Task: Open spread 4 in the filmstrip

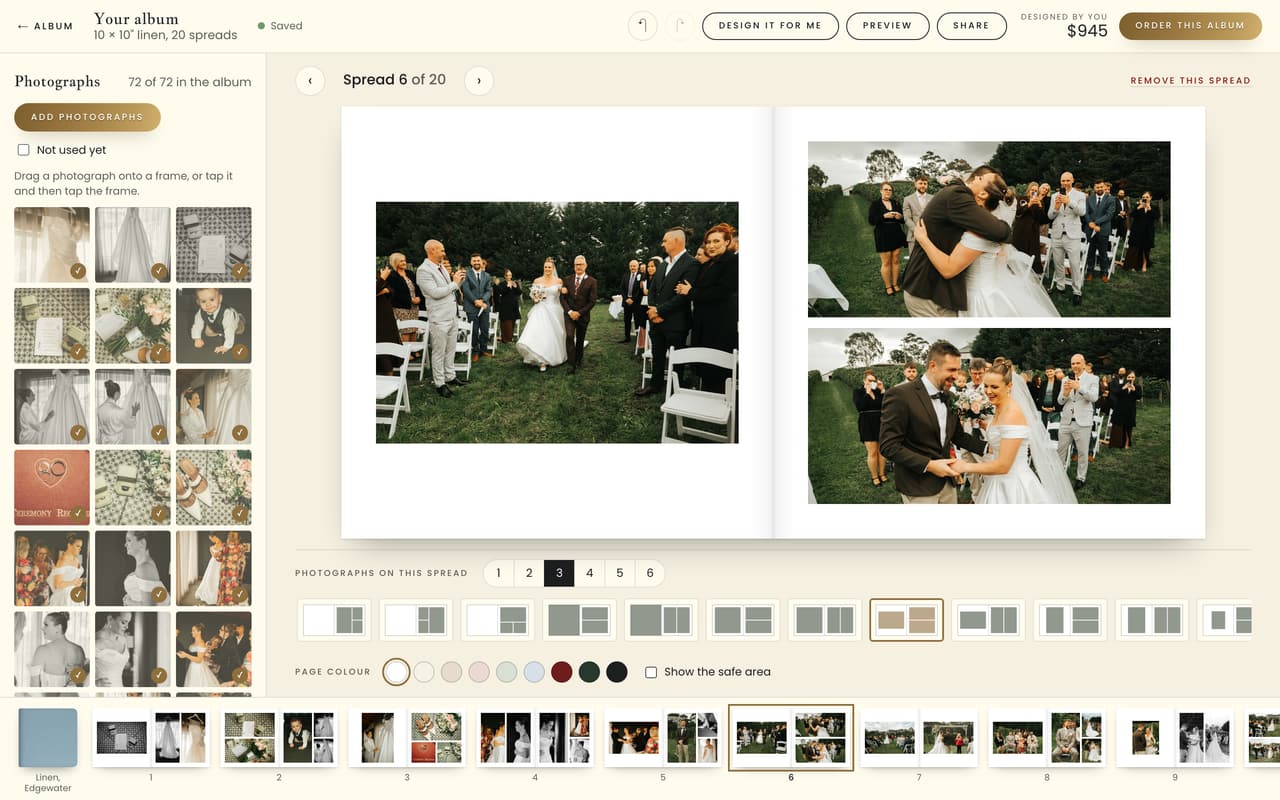Action: pos(535,738)
